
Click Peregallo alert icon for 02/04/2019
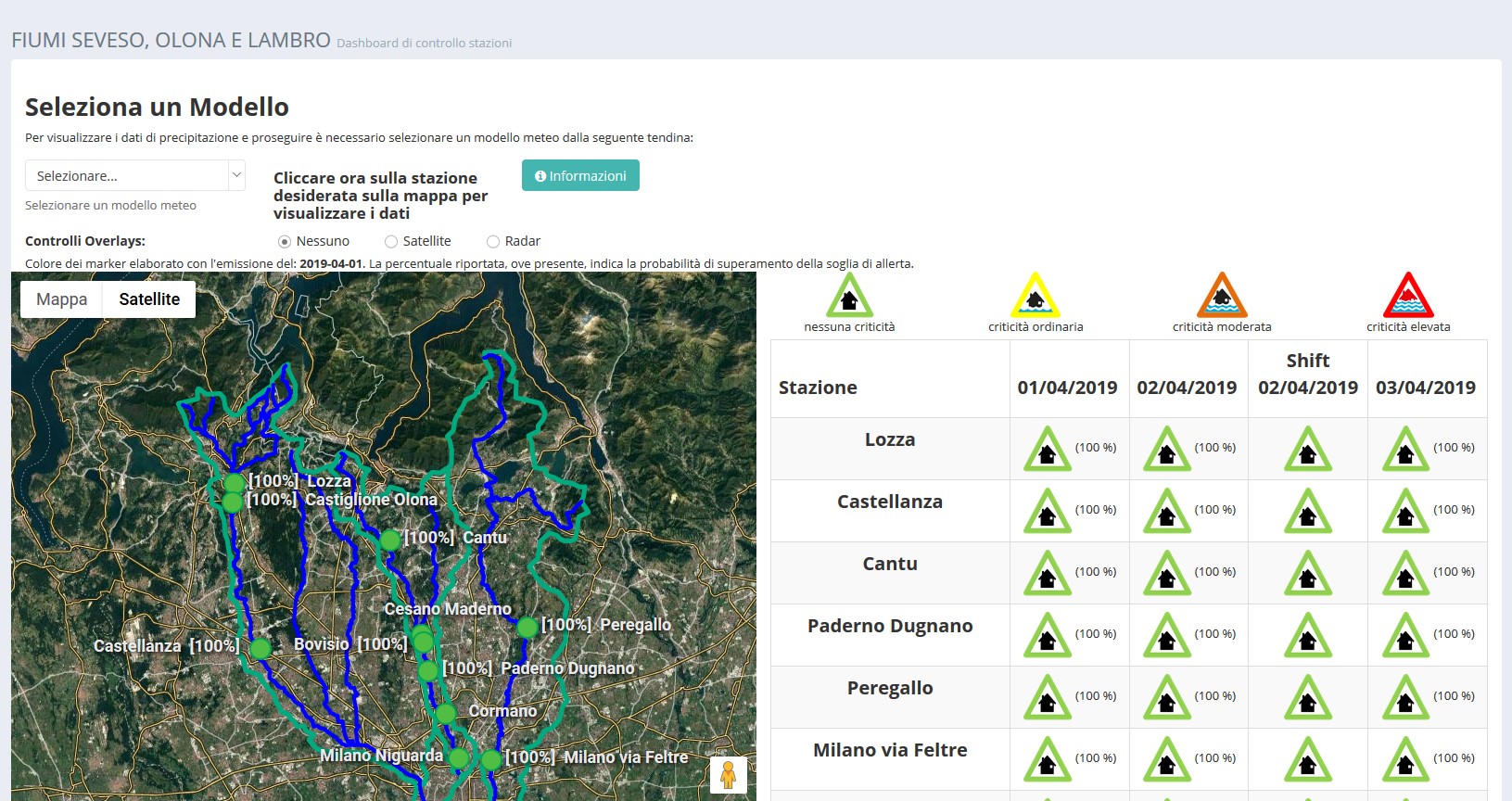click(1167, 697)
